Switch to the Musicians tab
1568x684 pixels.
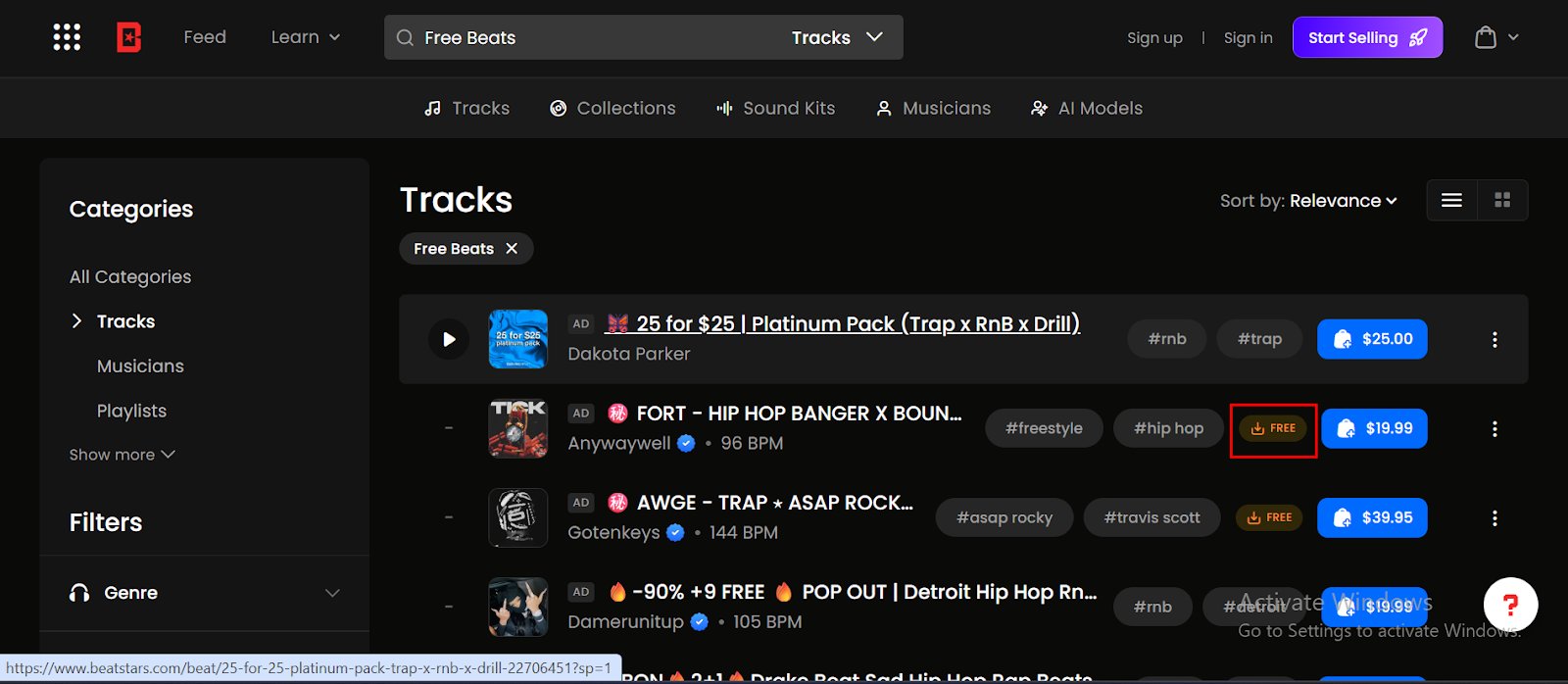pyautogui.click(x=933, y=108)
